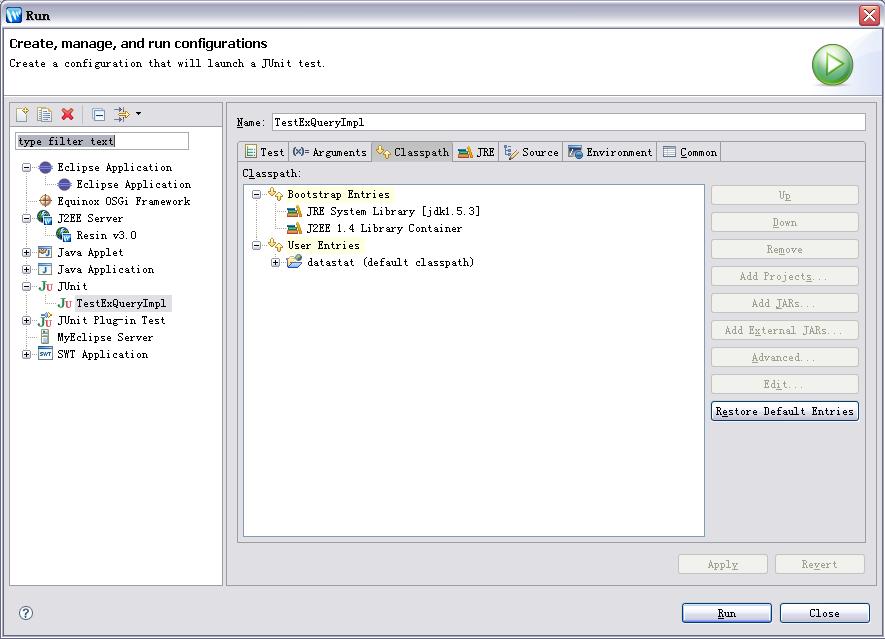
Task: Click the J2EE 1.4 Library Container icon
Action: pyautogui.click(x=294, y=228)
